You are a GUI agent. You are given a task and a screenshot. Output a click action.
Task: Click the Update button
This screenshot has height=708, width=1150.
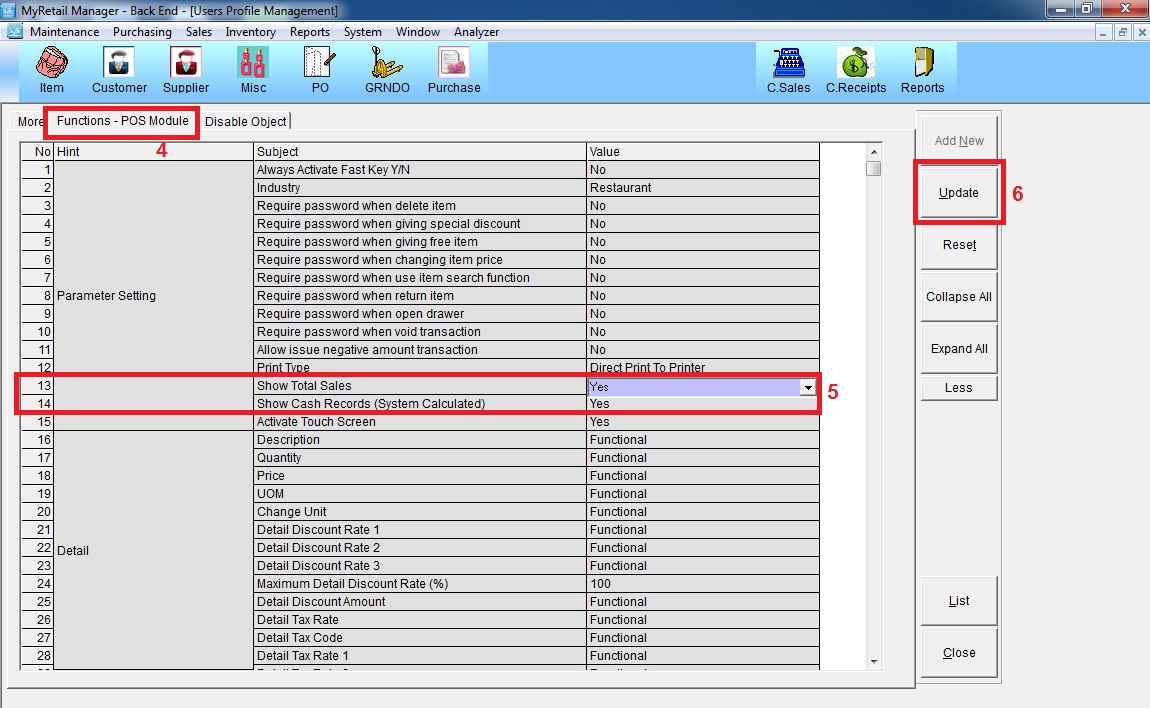pos(959,193)
